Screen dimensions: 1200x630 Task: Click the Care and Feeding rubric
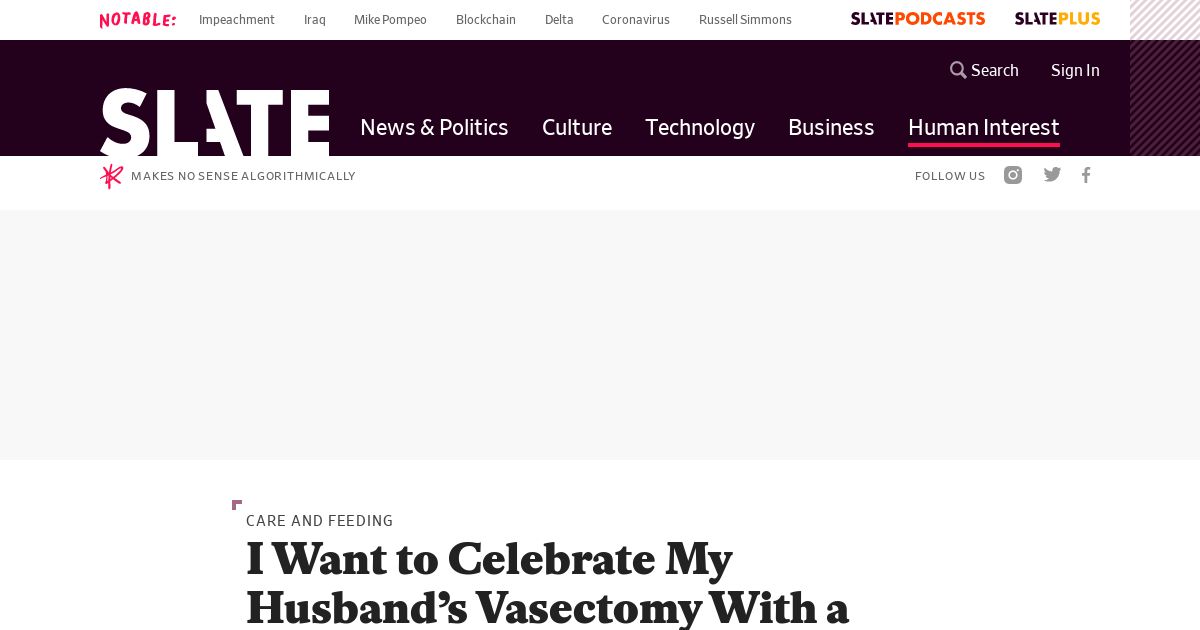click(x=320, y=521)
